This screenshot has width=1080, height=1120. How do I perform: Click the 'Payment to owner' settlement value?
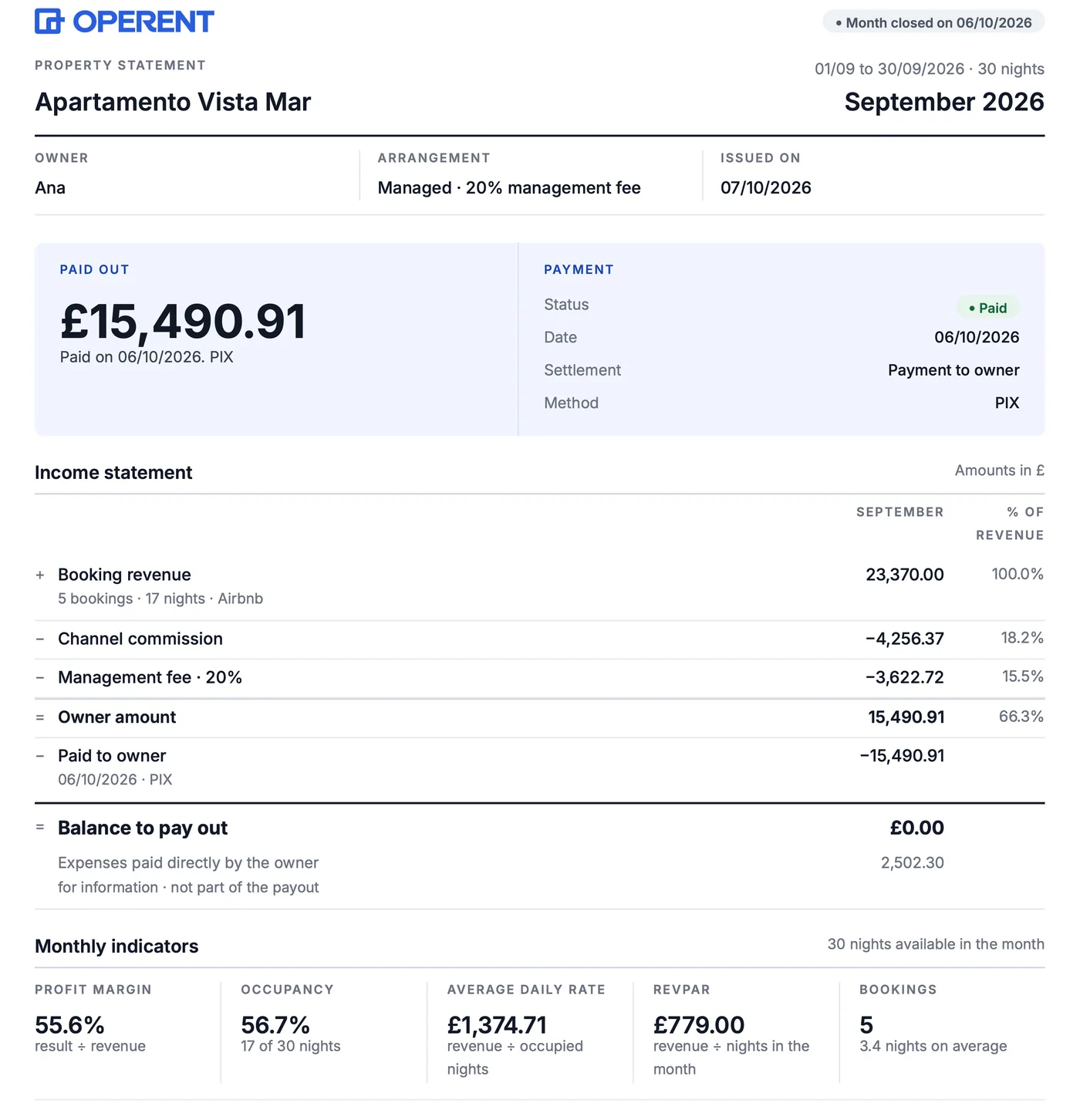[x=953, y=370]
